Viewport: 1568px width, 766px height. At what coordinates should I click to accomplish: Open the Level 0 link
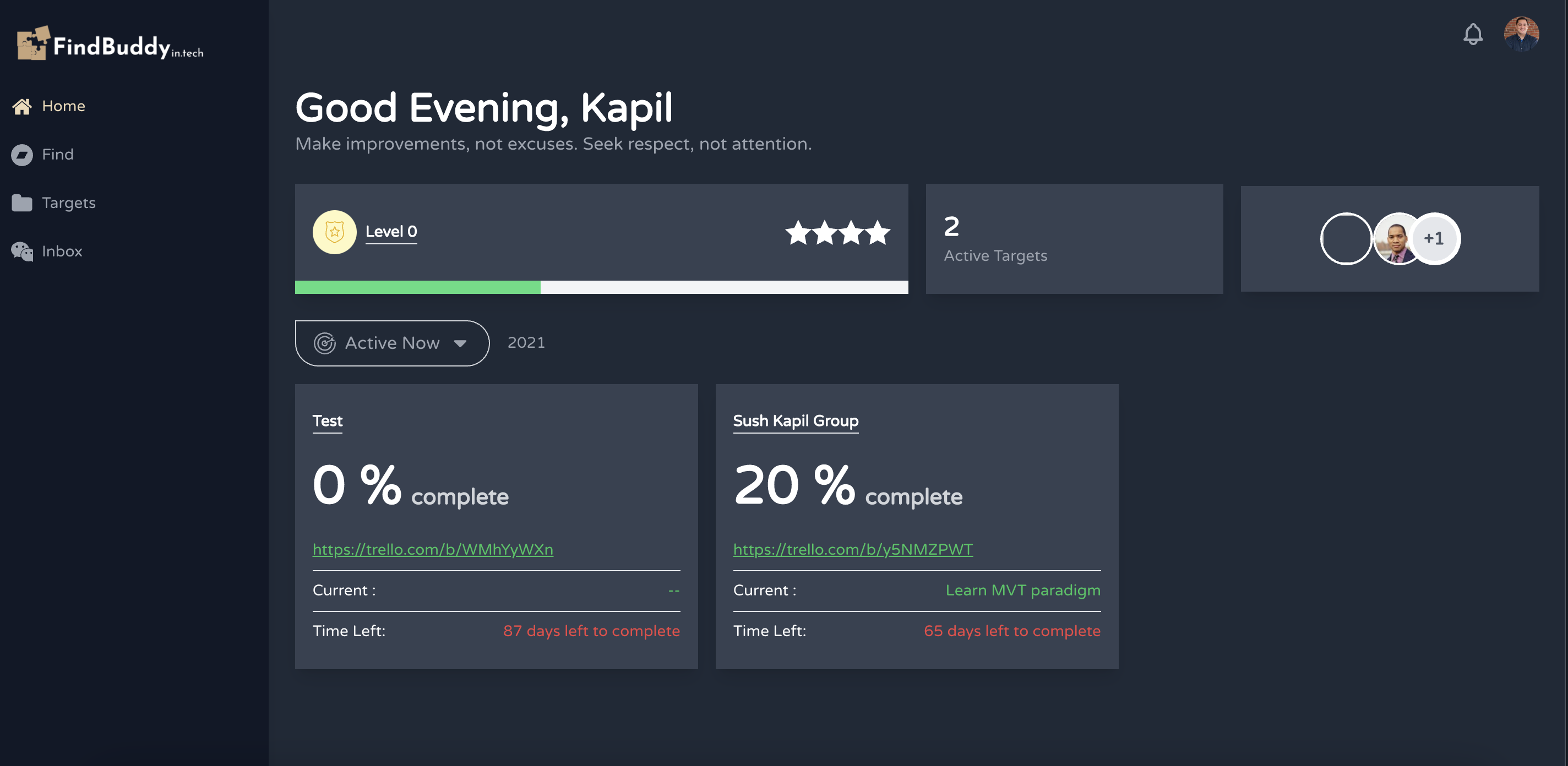tap(391, 232)
